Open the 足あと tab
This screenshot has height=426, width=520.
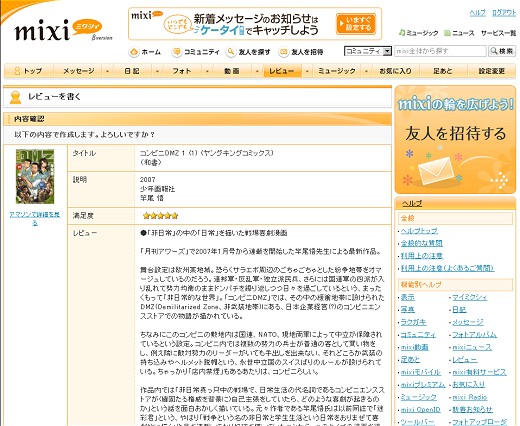click(x=443, y=71)
